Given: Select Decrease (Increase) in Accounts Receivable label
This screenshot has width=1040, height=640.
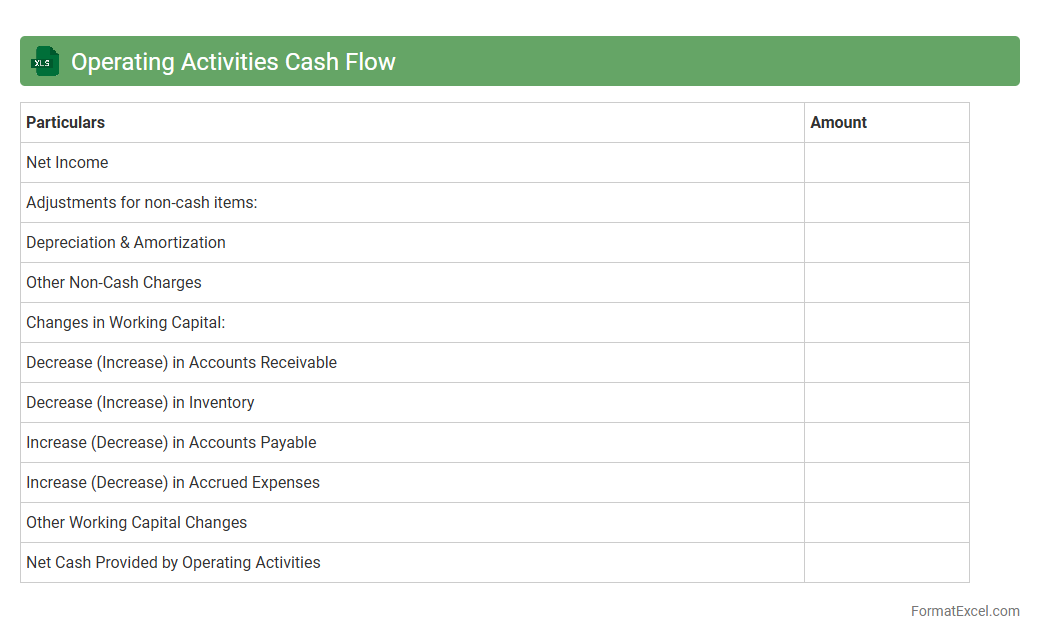Looking at the screenshot, I should pyautogui.click(x=181, y=363).
